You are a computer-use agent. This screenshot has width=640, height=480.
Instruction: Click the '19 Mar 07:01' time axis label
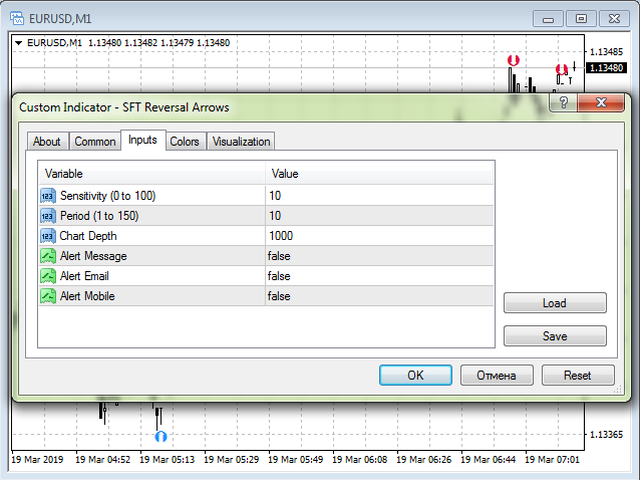point(552,460)
